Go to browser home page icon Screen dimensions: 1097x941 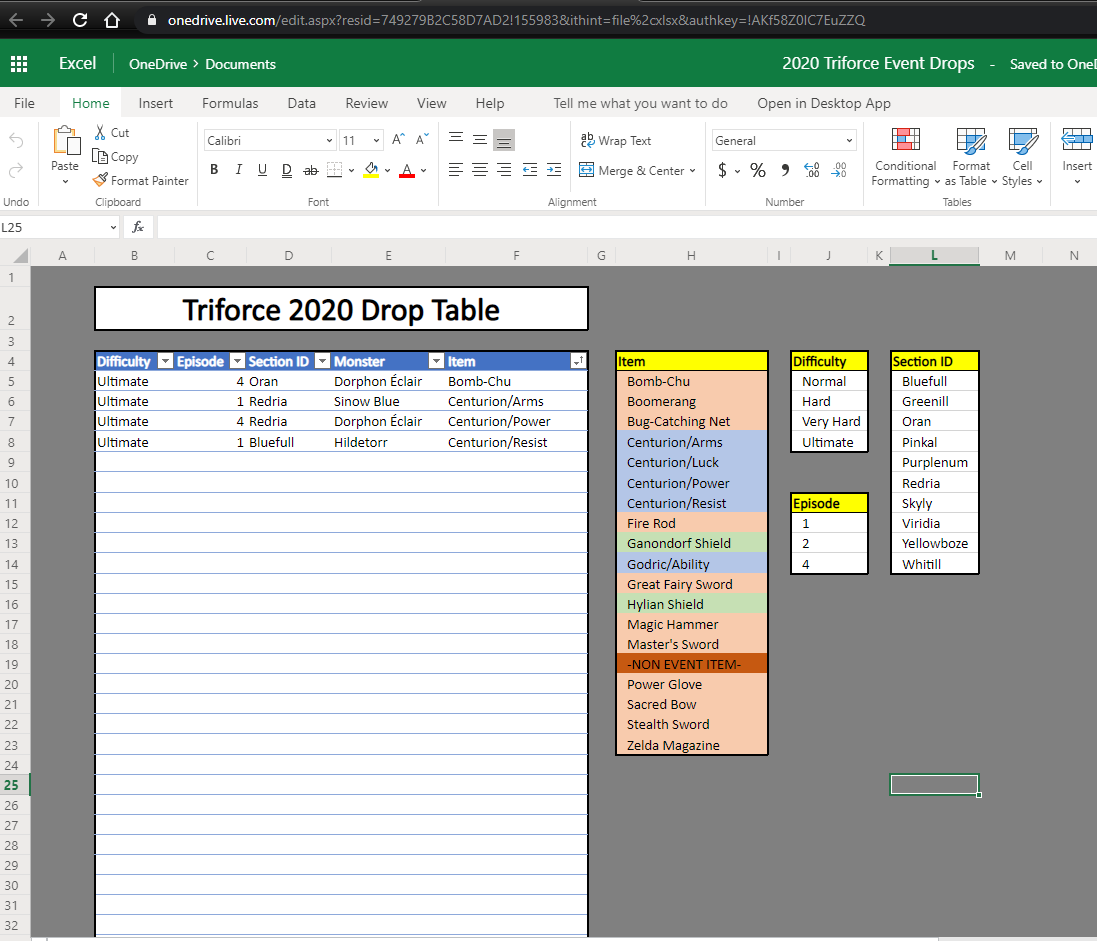[112, 20]
